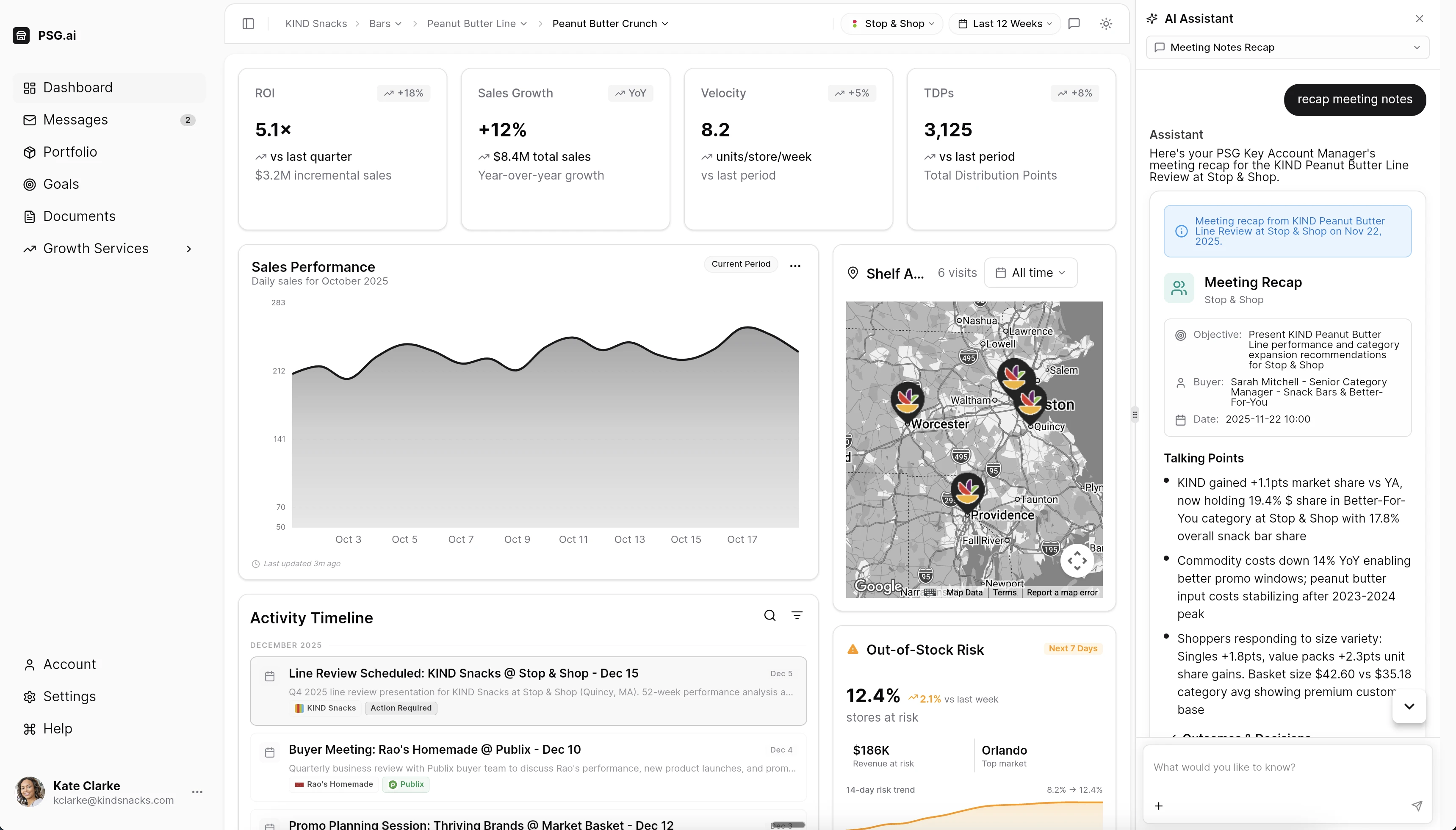1456x830 pixels.
Task: Open Sales Performance options menu
Action: [794, 266]
